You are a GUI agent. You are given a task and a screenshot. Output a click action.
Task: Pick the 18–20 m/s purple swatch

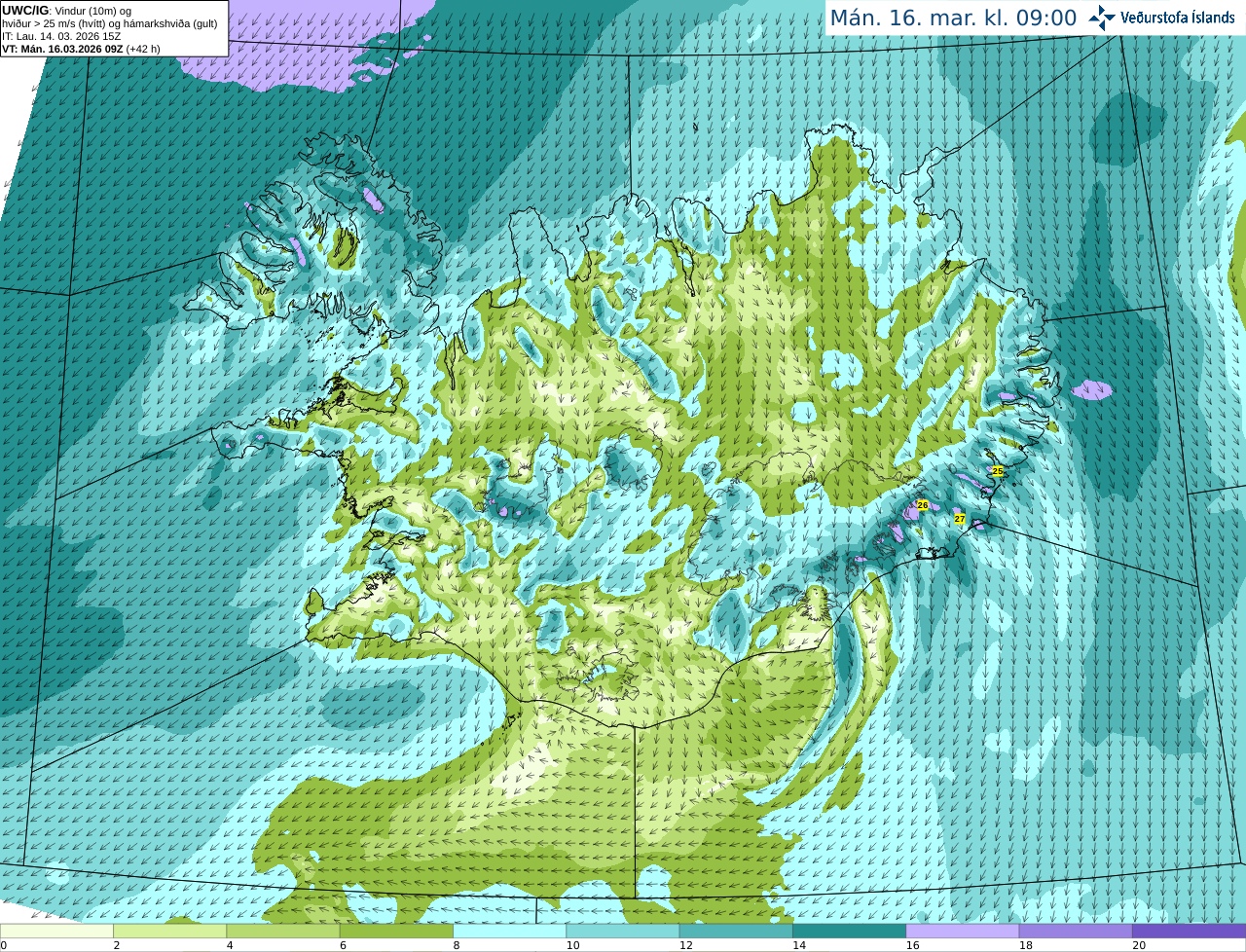pyautogui.click(x=1076, y=931)
